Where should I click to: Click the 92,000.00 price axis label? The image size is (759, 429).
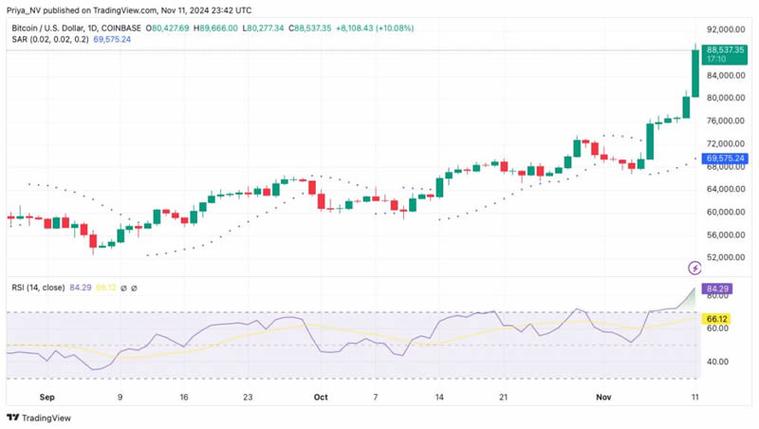pos(726,30)
